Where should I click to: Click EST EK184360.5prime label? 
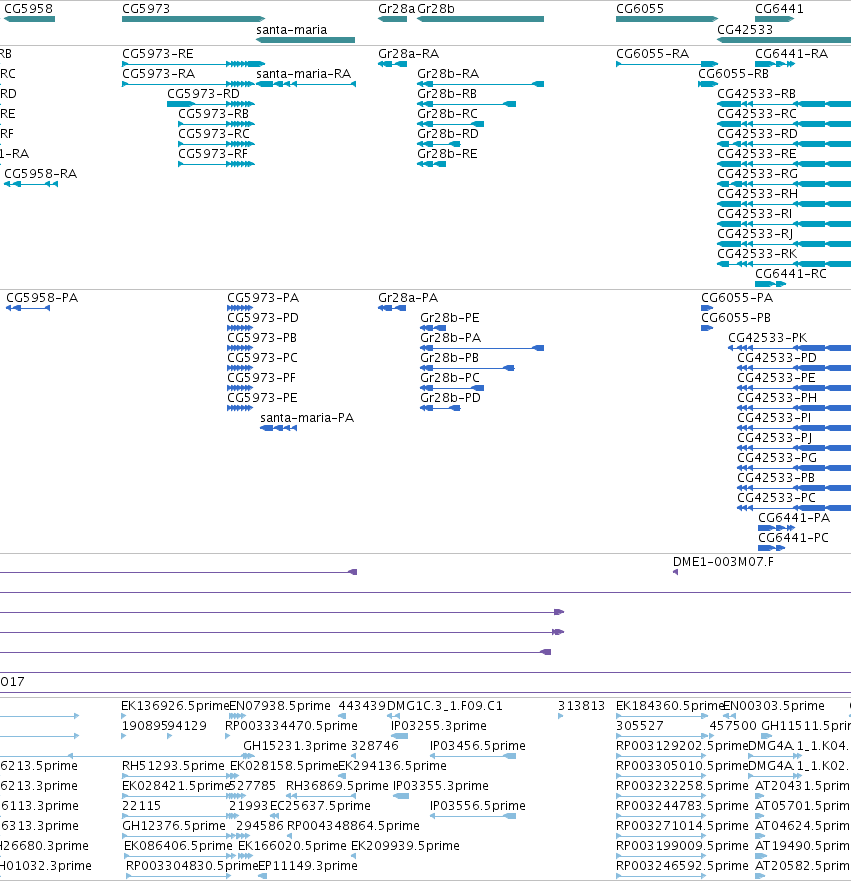coord(670,706)
